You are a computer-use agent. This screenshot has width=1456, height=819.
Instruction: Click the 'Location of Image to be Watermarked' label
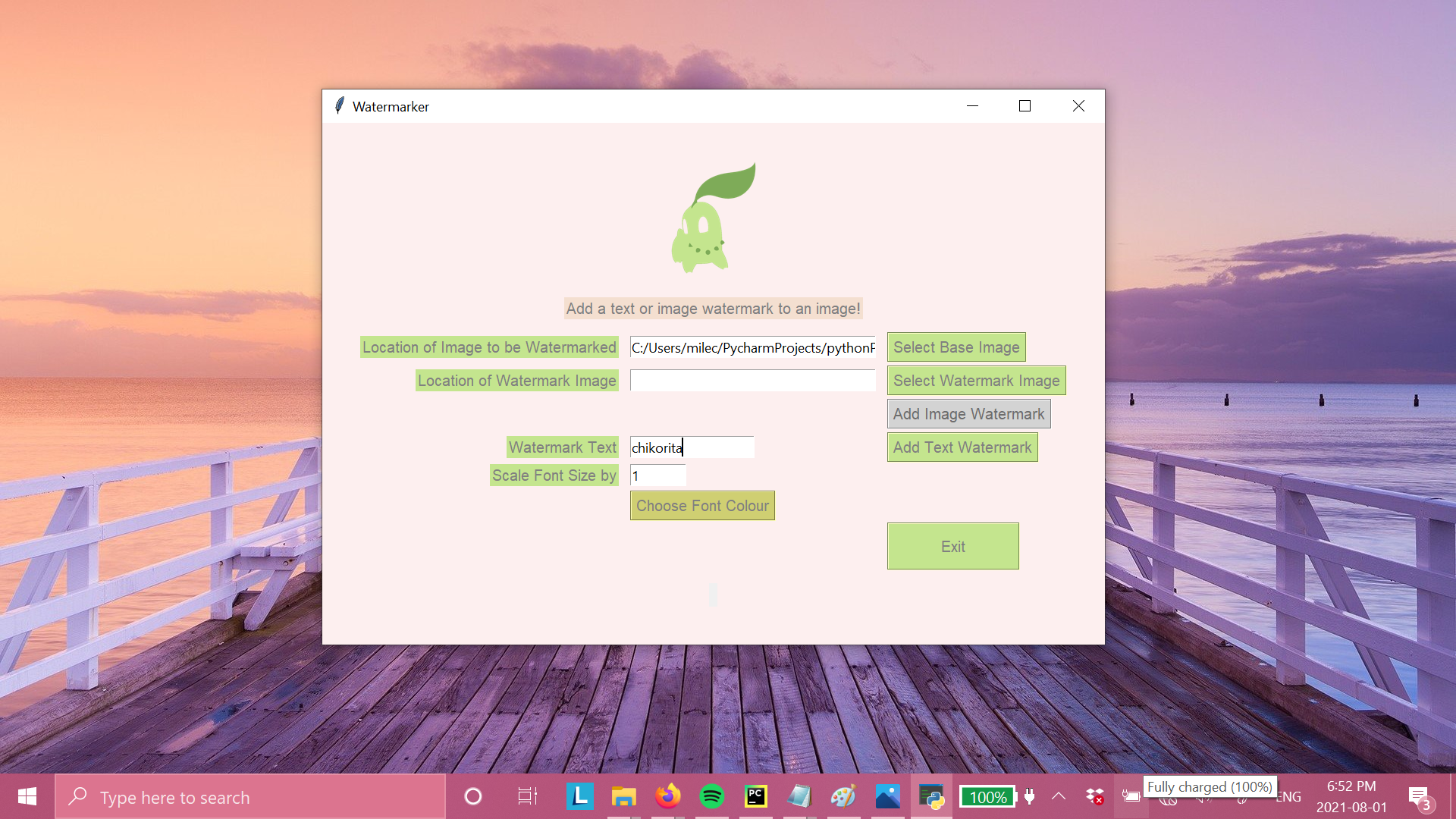489,347
